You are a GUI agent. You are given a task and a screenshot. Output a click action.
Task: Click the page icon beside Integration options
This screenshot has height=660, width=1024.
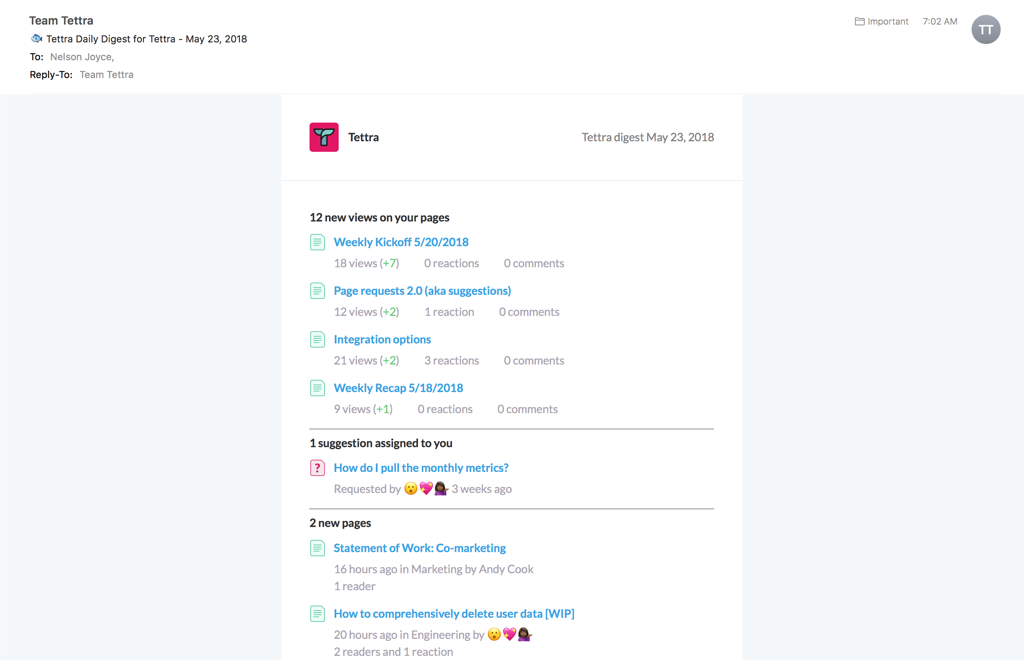coord(317,340)
